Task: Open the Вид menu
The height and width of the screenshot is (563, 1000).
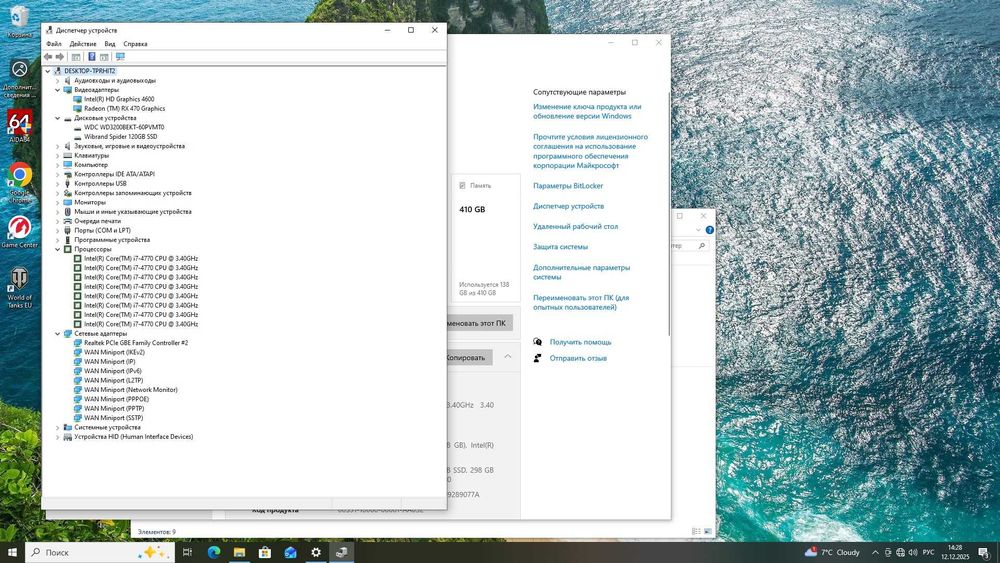Action: click(110, 44)
